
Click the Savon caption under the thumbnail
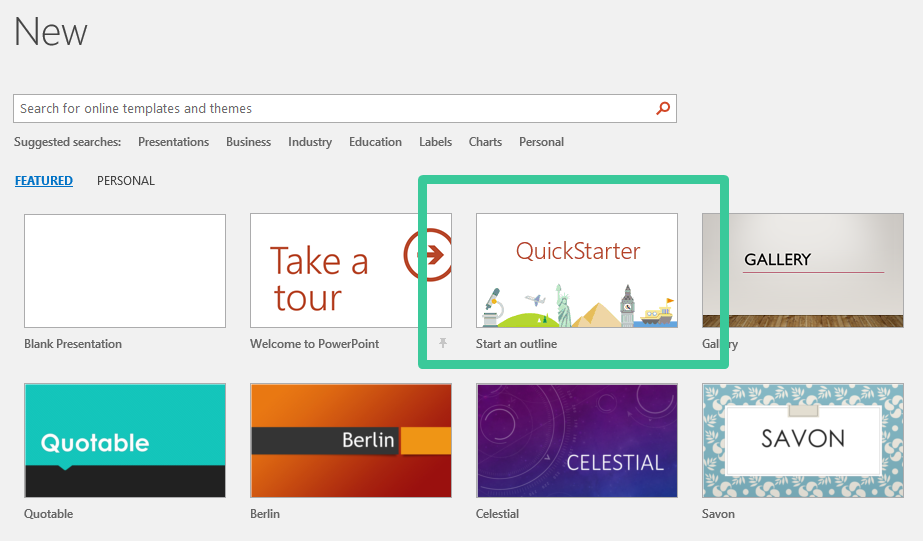click(x=718, y=514)
